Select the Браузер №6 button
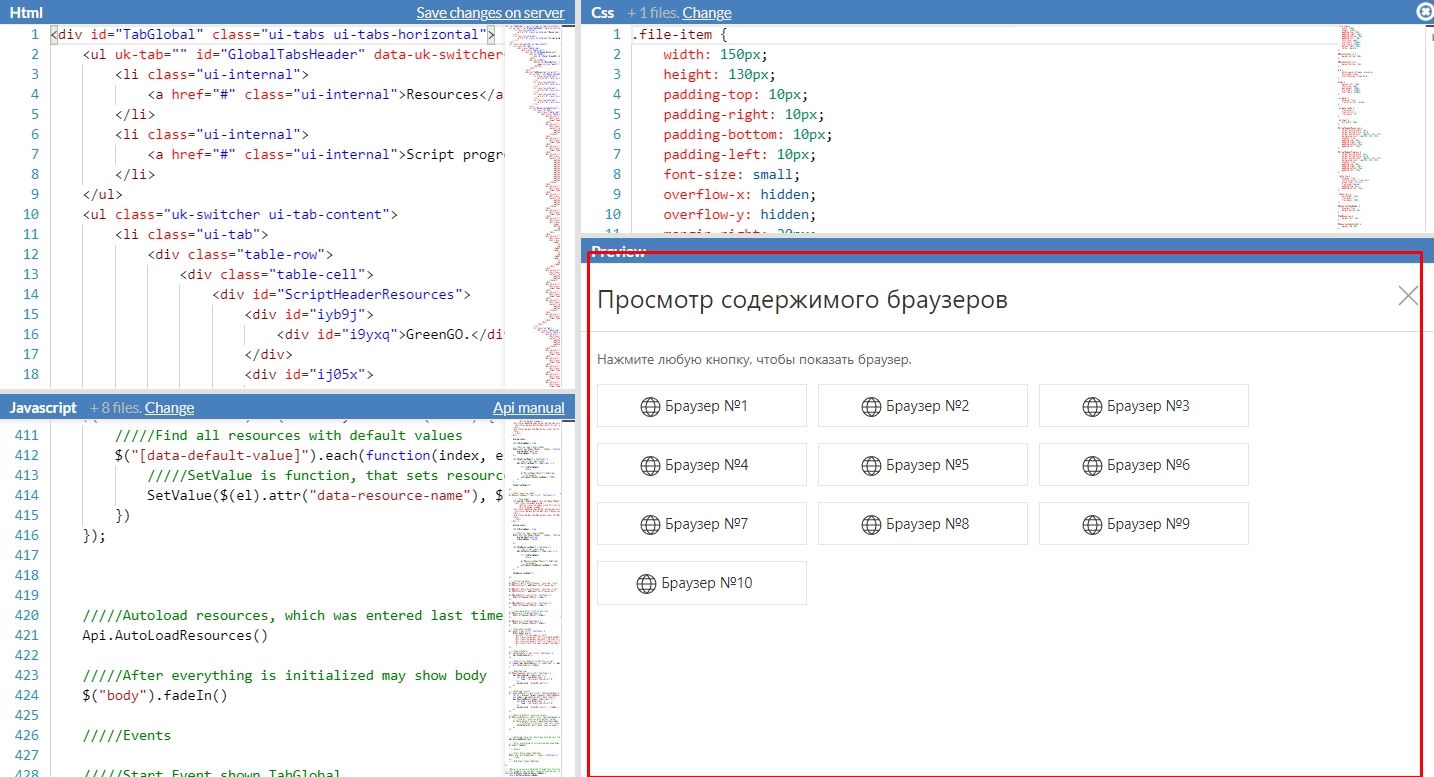Viewport: 1434px width, 777px height. pyautogui.click(x=1143, y=464)
